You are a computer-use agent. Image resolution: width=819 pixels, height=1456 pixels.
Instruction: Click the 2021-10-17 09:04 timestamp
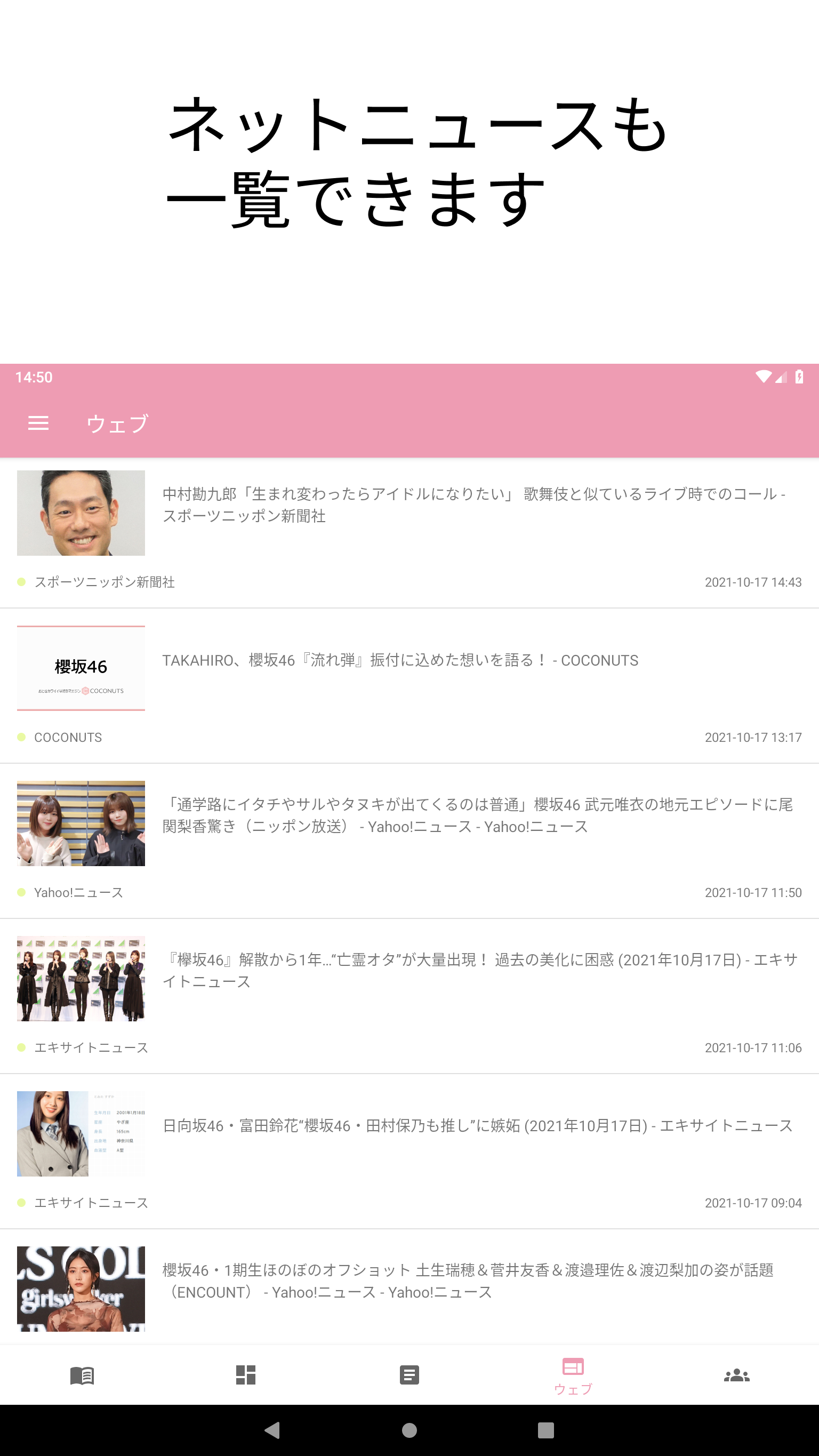point(753,1203)
